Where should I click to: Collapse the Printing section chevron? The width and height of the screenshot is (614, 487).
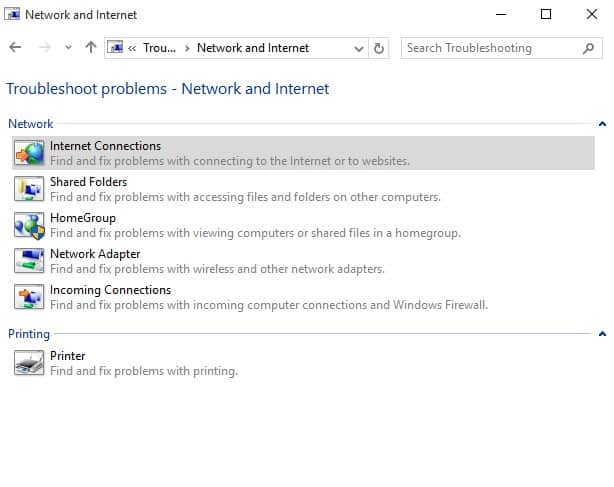click(x=602, y=334)
